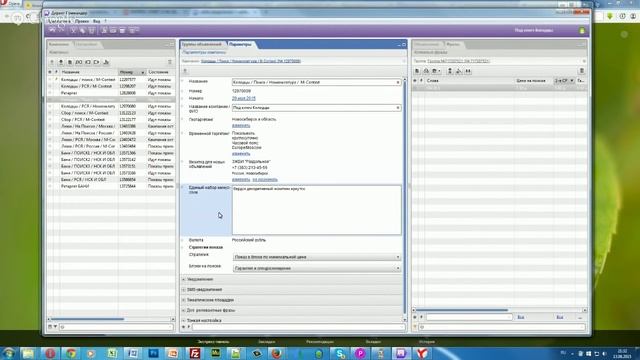This screenshot has height=360, width=640.
Task: Click the из кампании link under Визитка
Action: 265,180
